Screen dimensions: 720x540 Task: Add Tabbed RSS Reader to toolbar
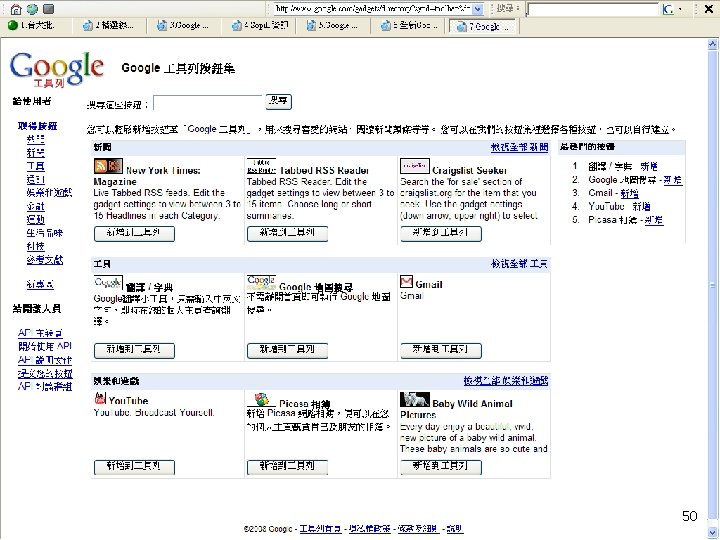[287, 233]
